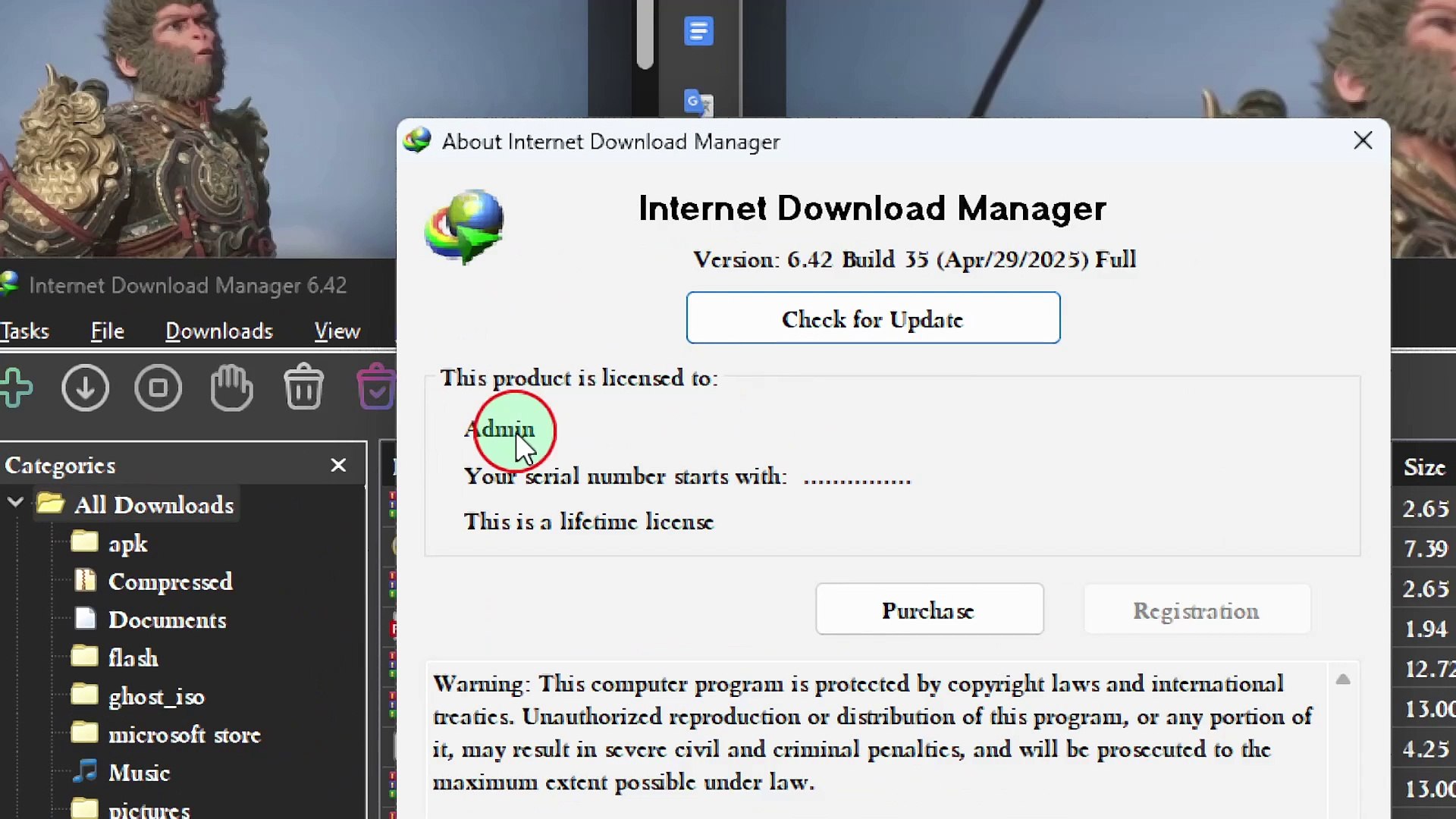This screenshot has width=1456, height=819.
Task: Click the 12.72 size cell
Action: click(x=1429, y=669)
